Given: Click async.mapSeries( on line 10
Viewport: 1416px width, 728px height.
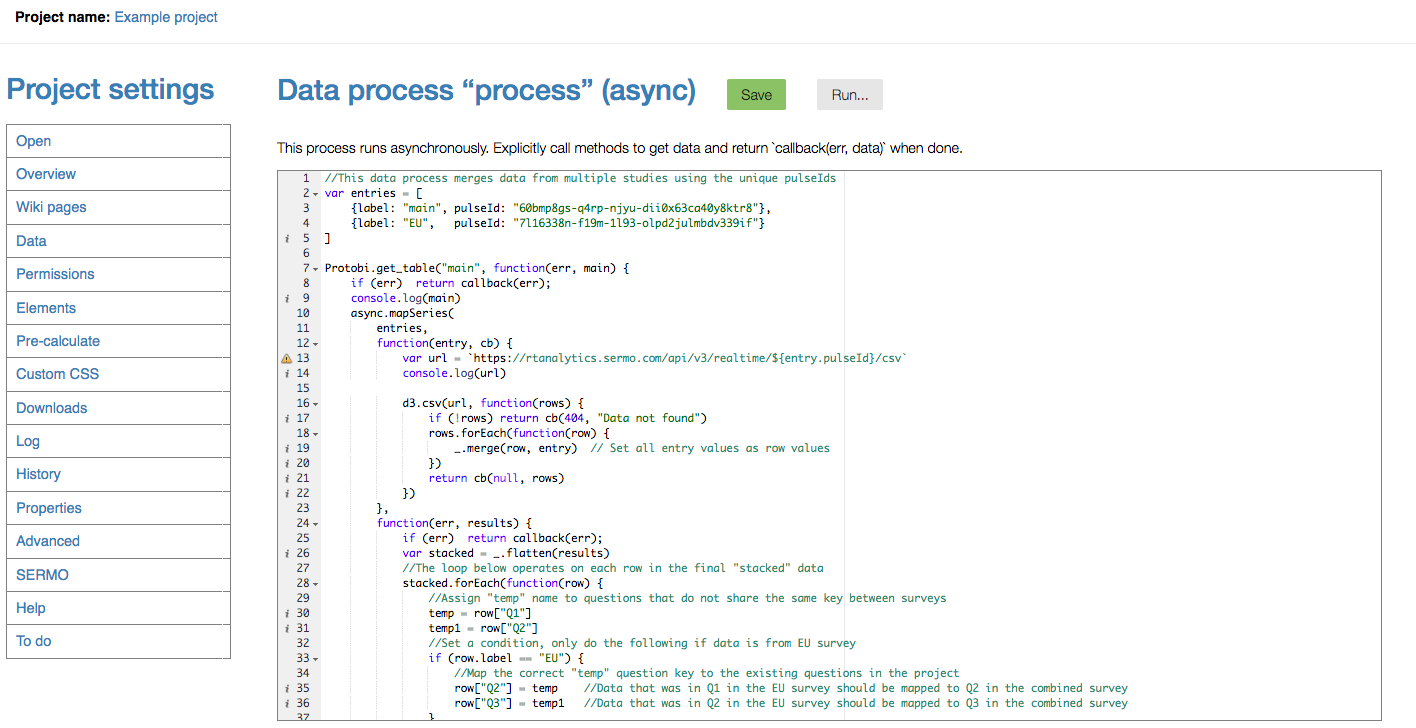Looking at the screenshot, I should (402, 313).
